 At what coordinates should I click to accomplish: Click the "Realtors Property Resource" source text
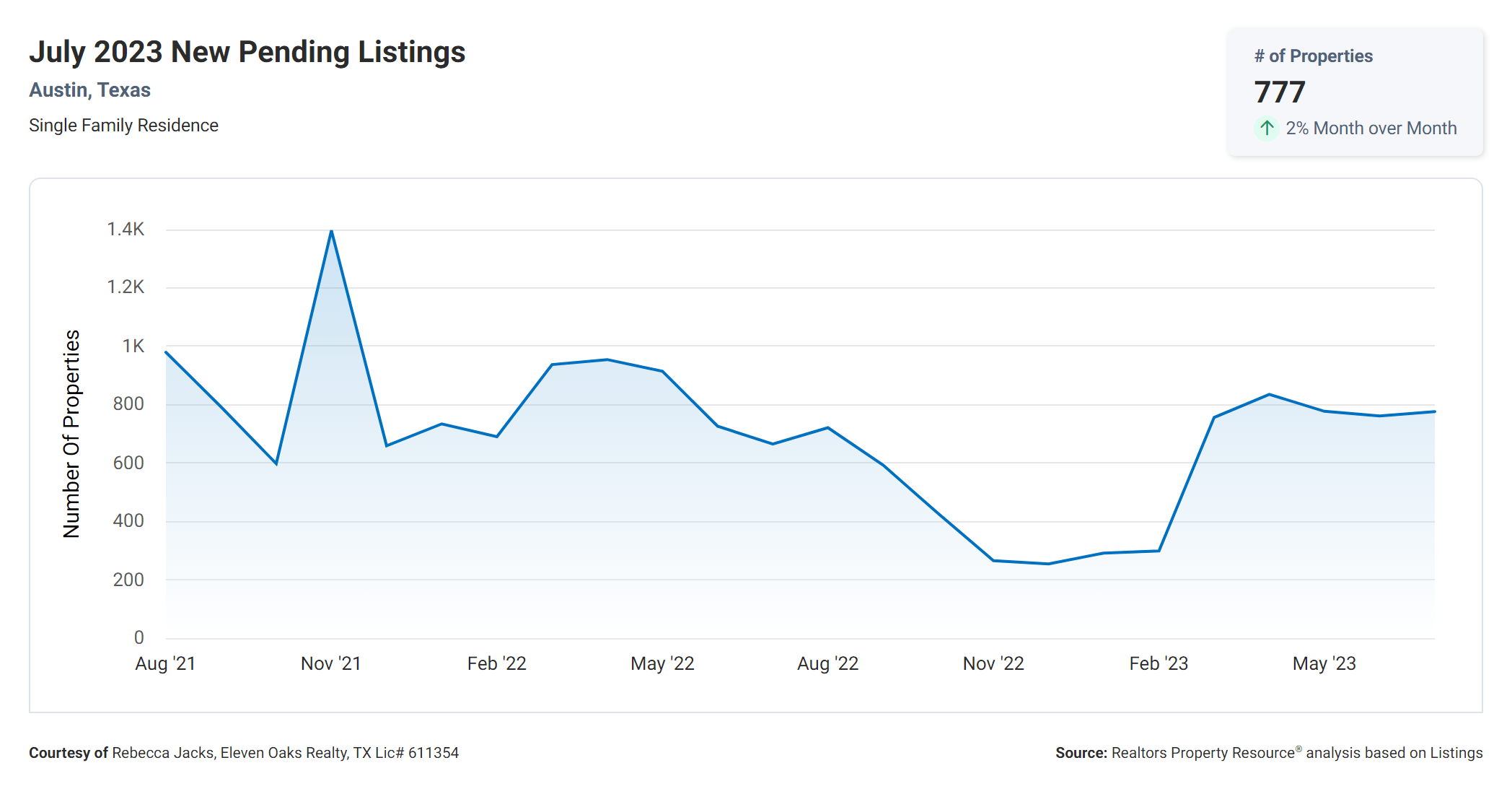click(x=1203, y=753)
